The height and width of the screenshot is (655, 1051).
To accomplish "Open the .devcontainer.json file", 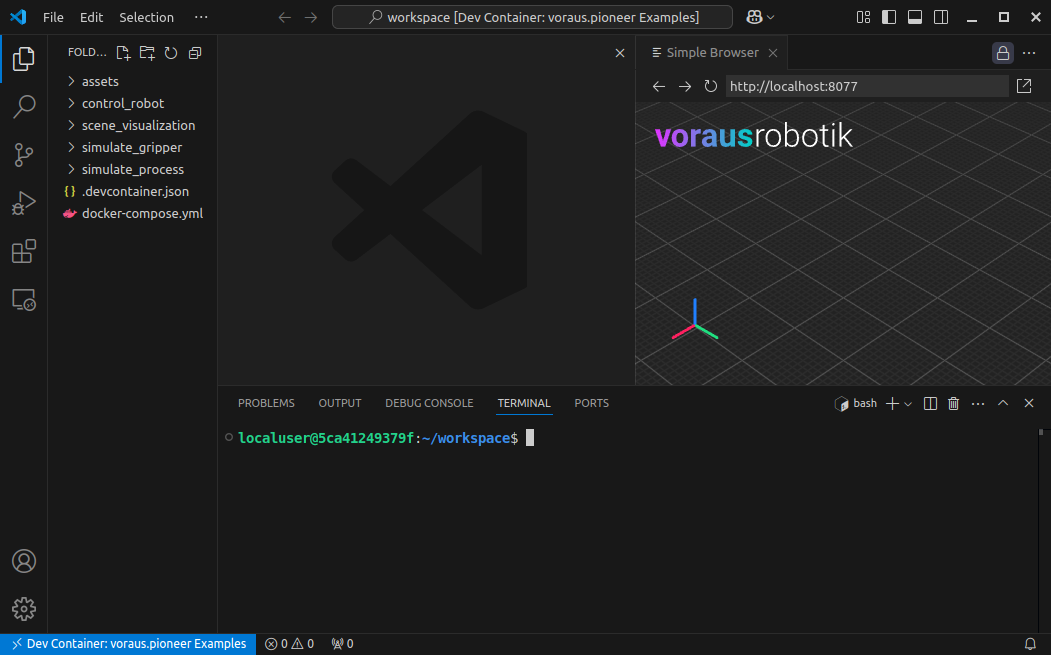I will tap(133, 192).
